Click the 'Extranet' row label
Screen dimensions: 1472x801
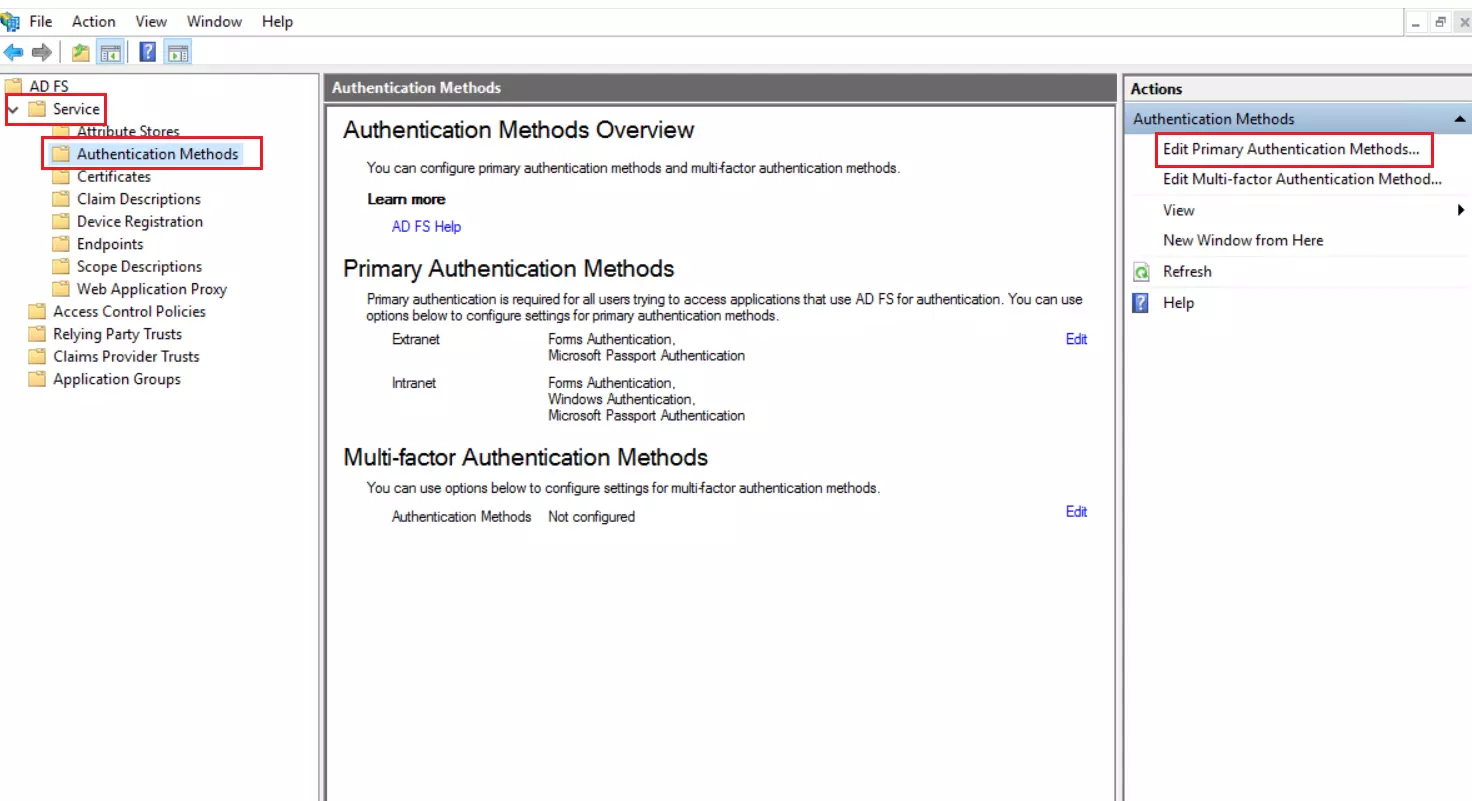point(416,339)
